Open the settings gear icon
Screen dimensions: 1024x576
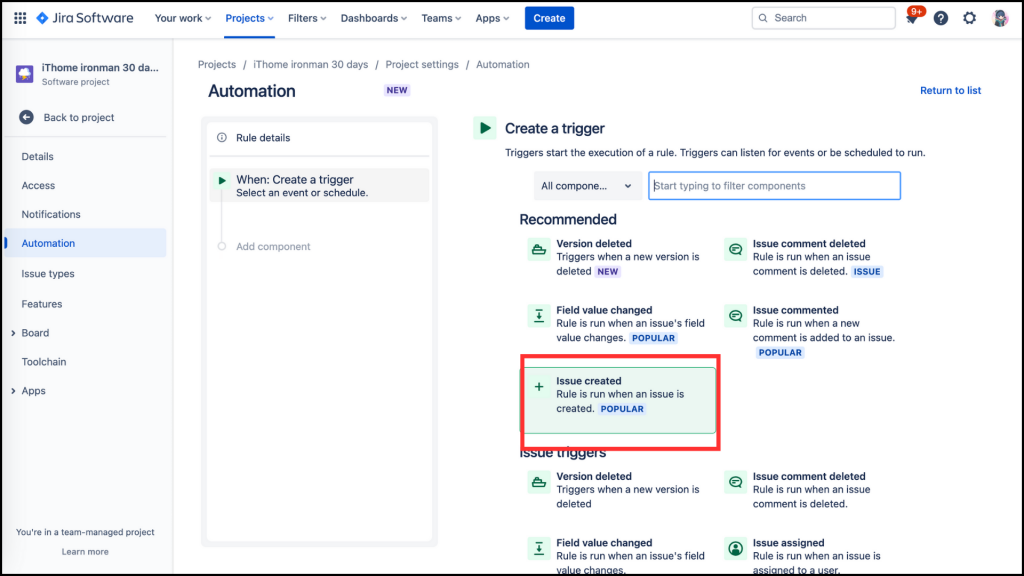tap(969, 18)
